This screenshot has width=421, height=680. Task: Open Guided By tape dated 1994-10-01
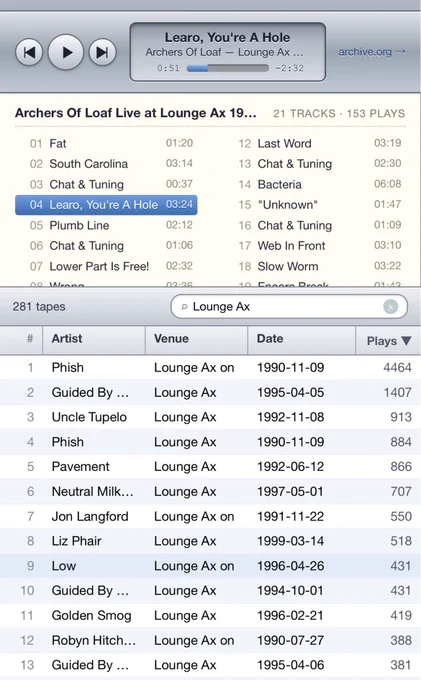click(x=210, y=590)
